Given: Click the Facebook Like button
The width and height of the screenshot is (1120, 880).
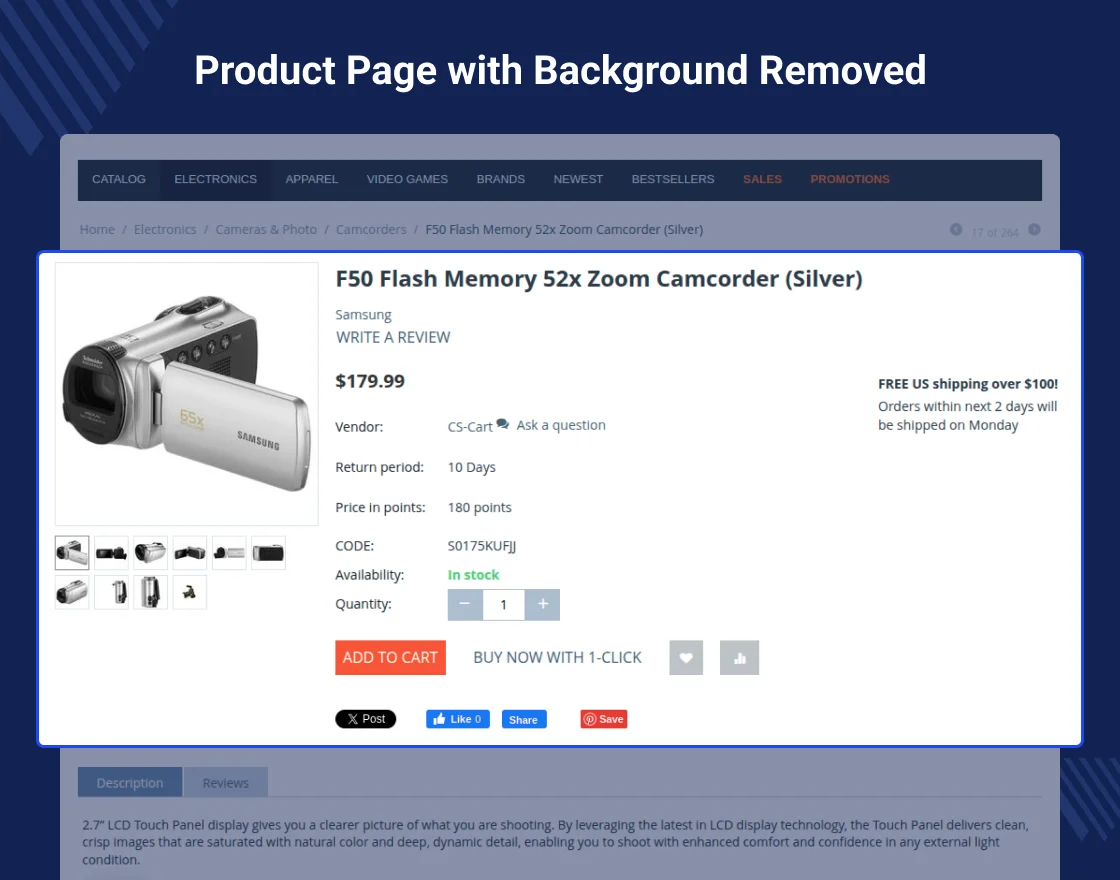Looking at the screenshot, I should 458,719.
